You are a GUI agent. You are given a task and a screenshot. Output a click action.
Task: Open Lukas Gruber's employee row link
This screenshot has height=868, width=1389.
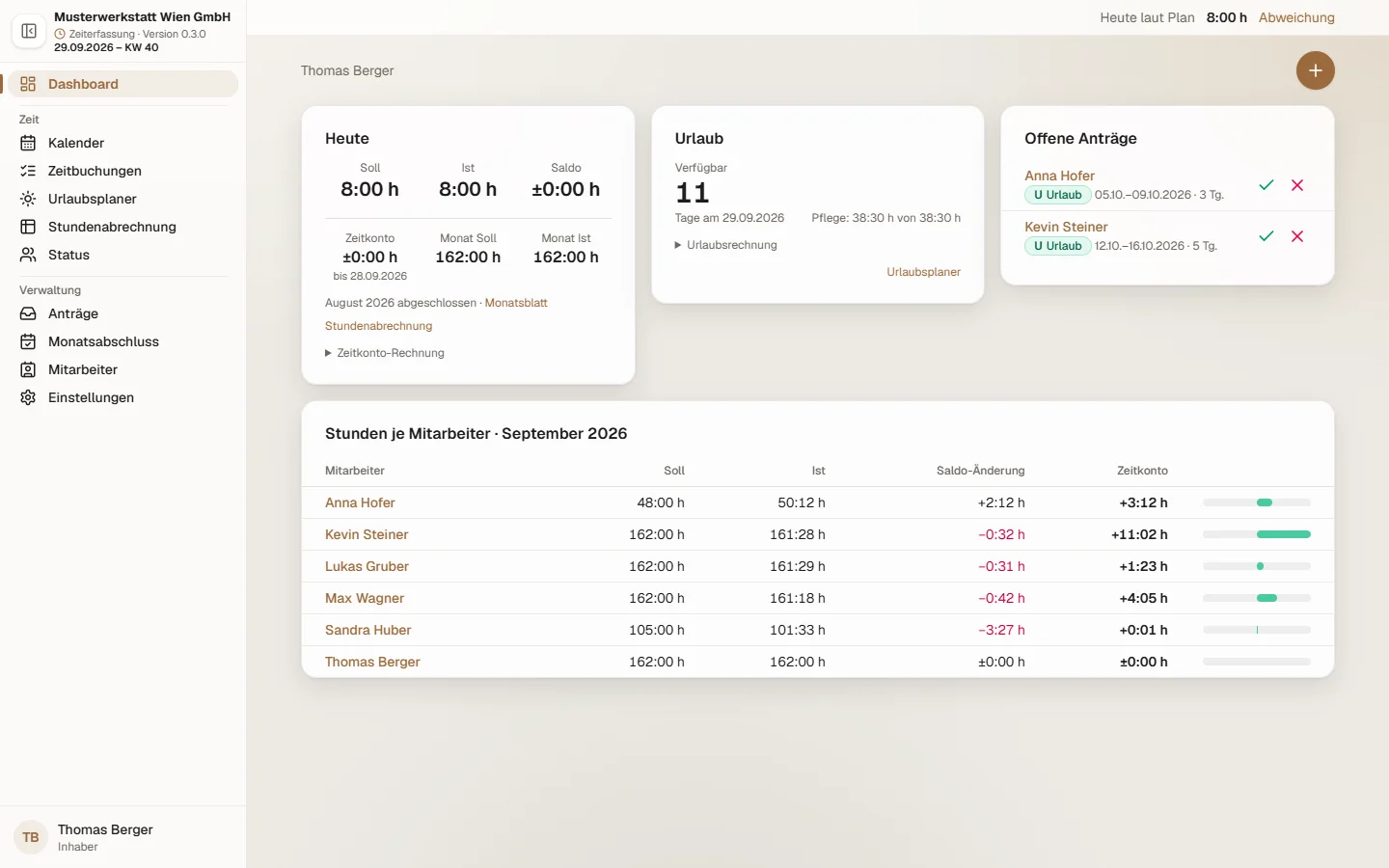[367, 566]
